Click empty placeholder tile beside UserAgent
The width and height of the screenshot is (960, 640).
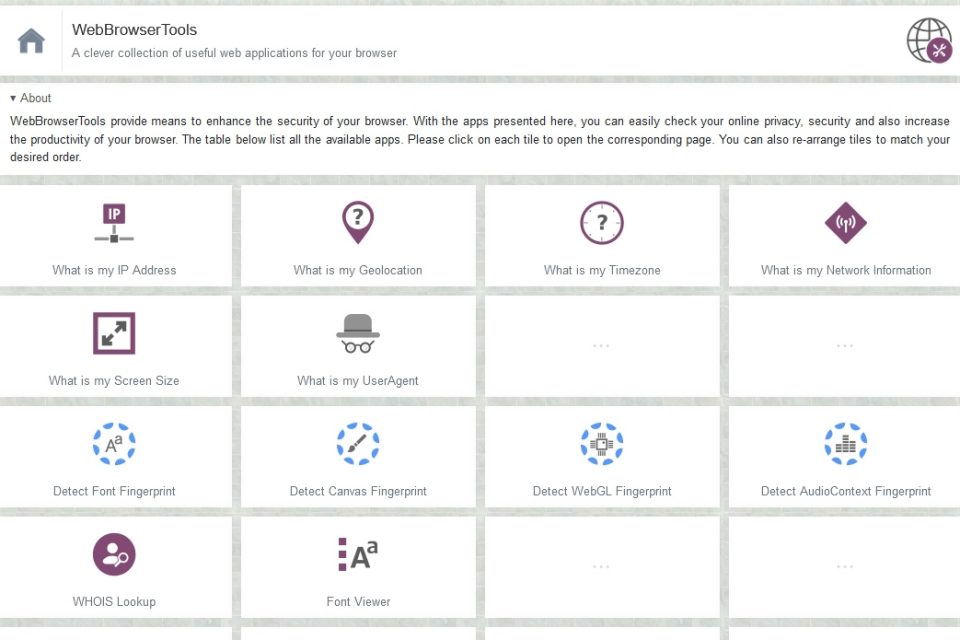click(x=602, y=346)
